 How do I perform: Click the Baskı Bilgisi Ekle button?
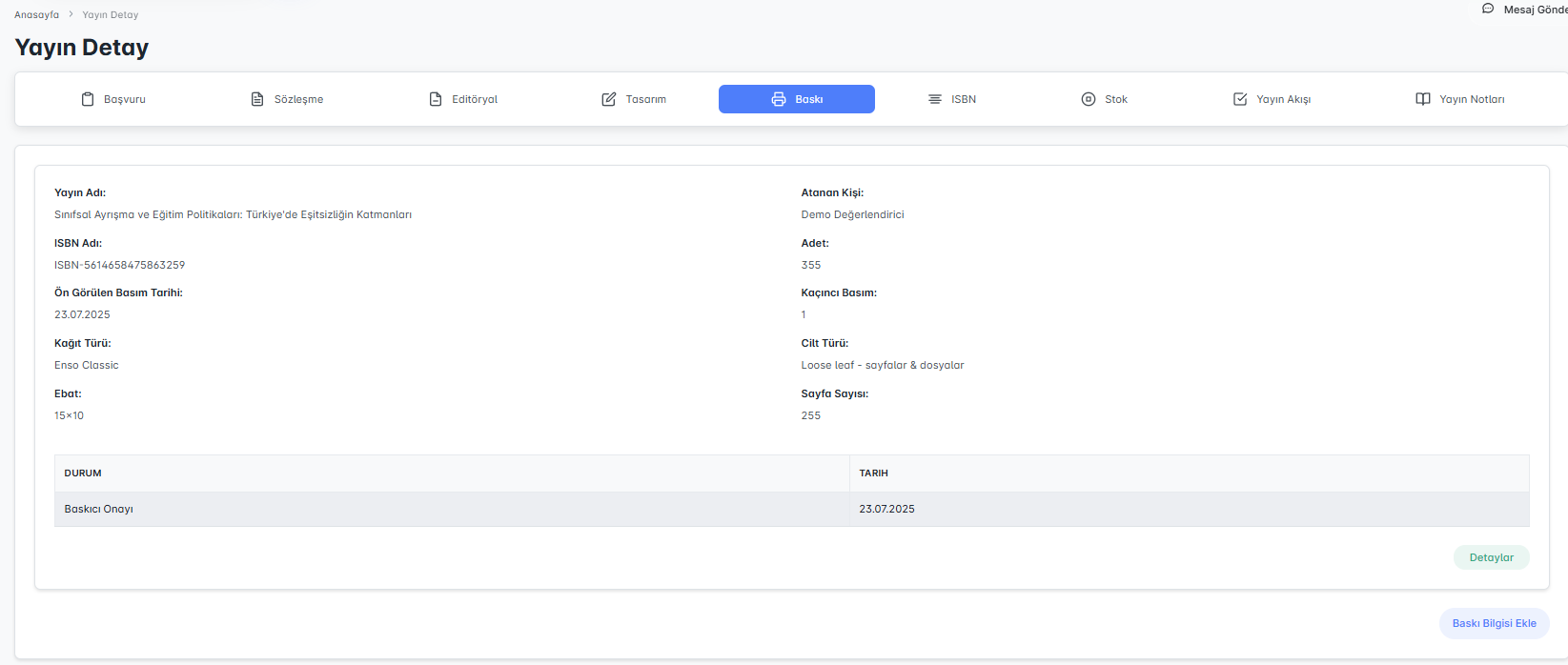point(1494,623)
